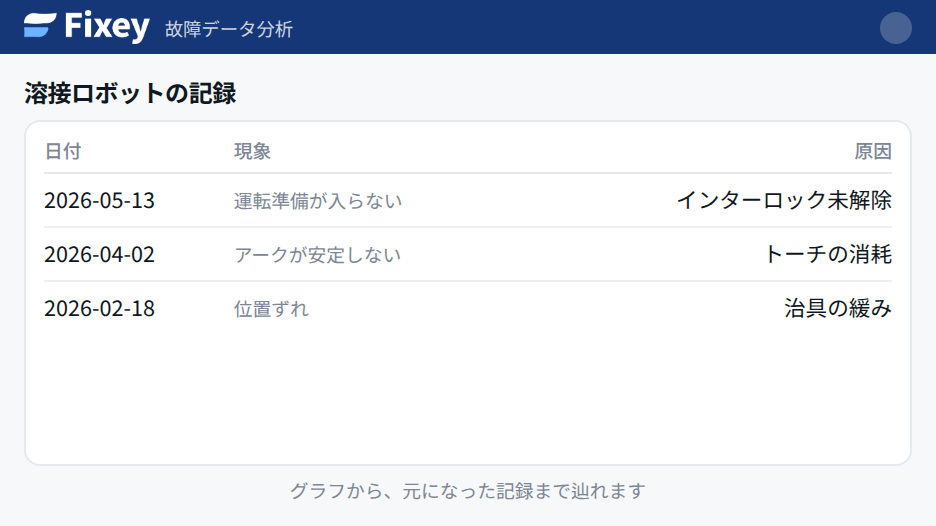Viewport: 936px width, 526px height.
Task: Select the 現象 column header
Action: 252,152
